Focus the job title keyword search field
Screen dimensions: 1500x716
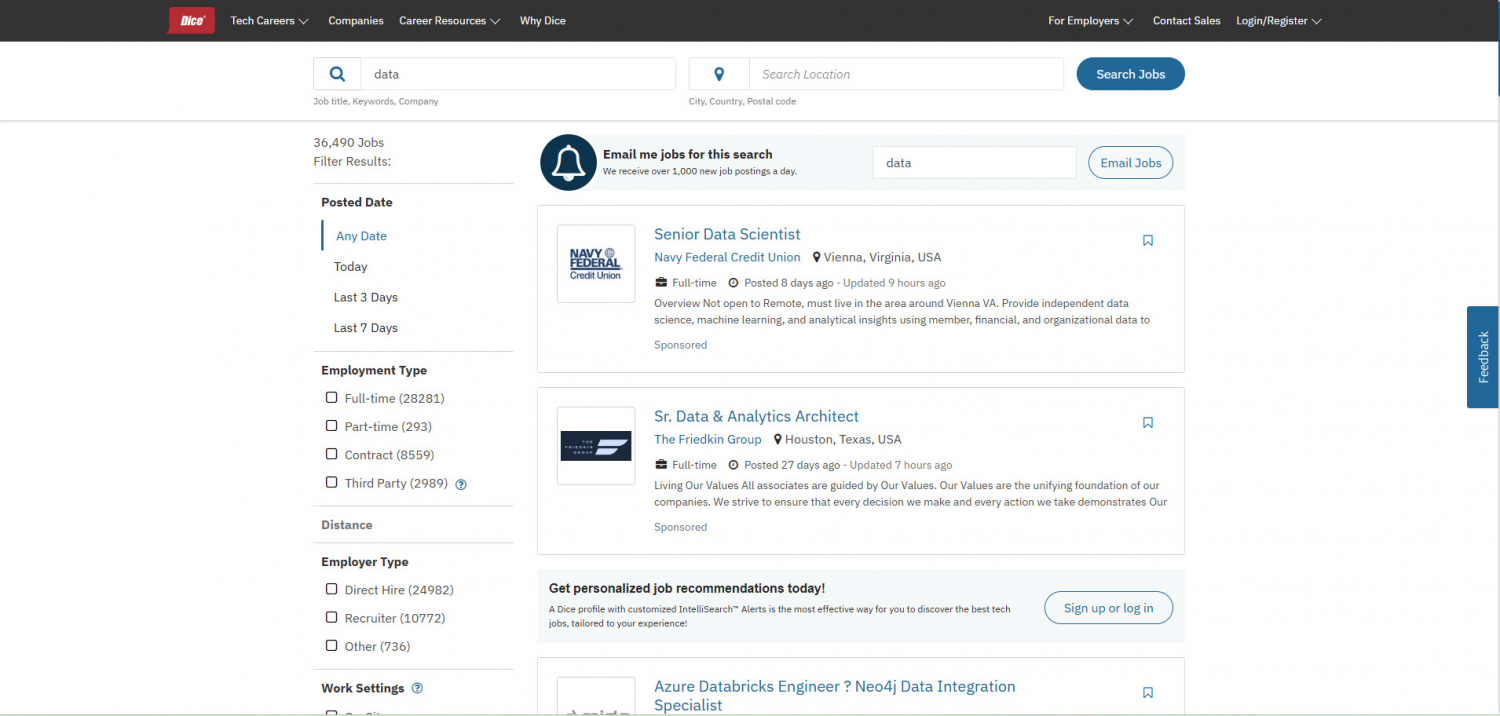[x=518, y=74]
